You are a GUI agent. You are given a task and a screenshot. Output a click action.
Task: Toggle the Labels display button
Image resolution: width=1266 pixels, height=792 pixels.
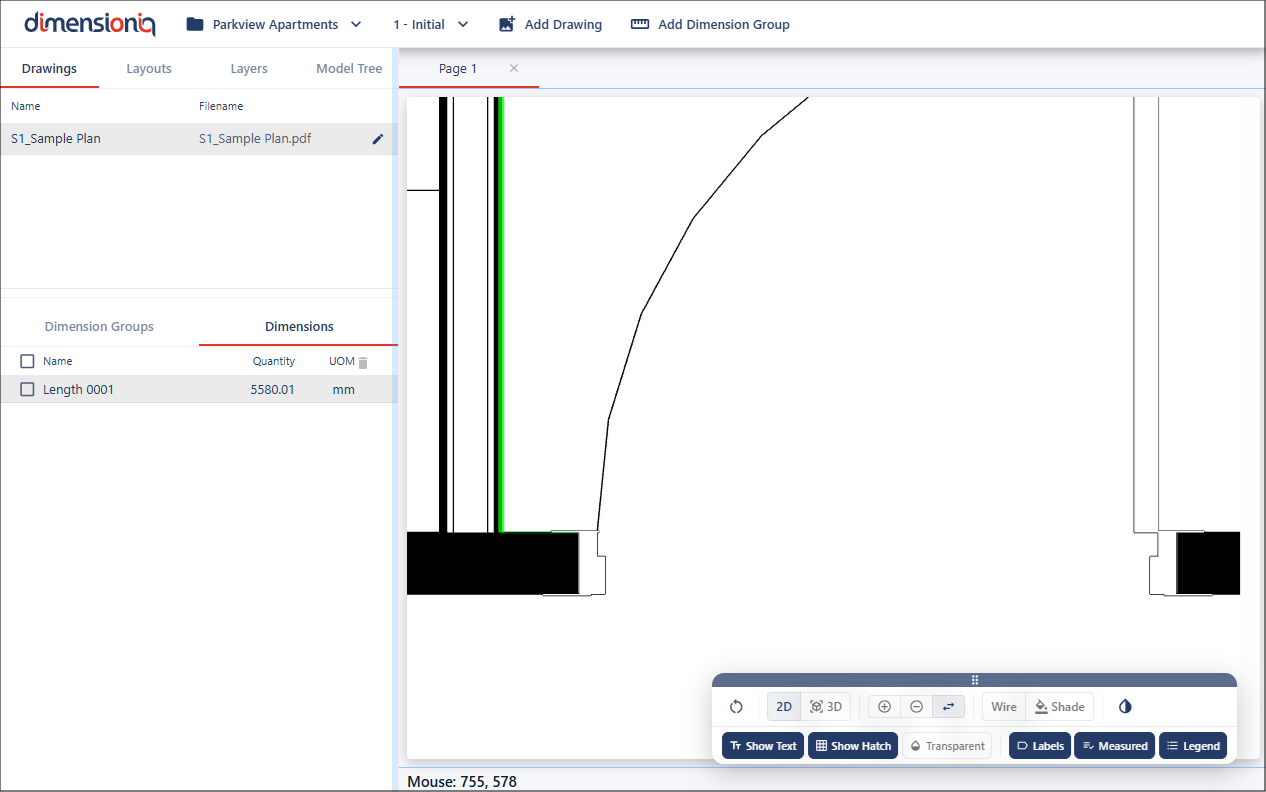point(1039,746)
